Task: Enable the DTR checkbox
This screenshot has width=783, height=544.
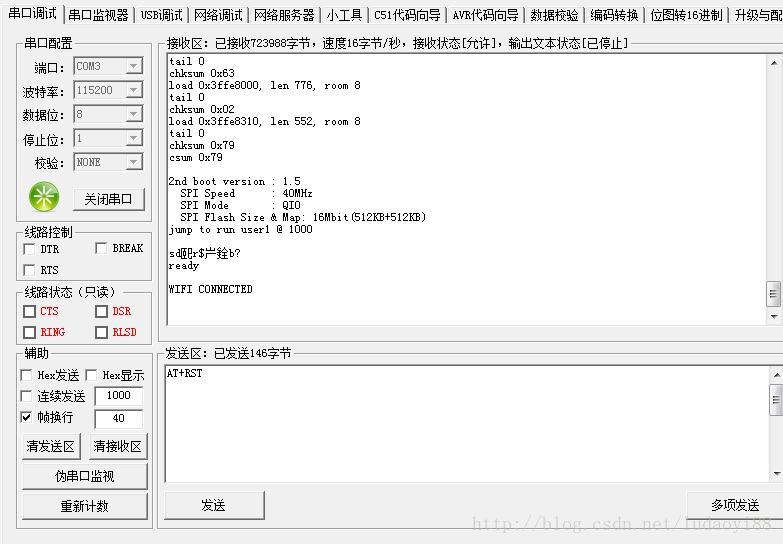Action: click(x=29, y=249)
